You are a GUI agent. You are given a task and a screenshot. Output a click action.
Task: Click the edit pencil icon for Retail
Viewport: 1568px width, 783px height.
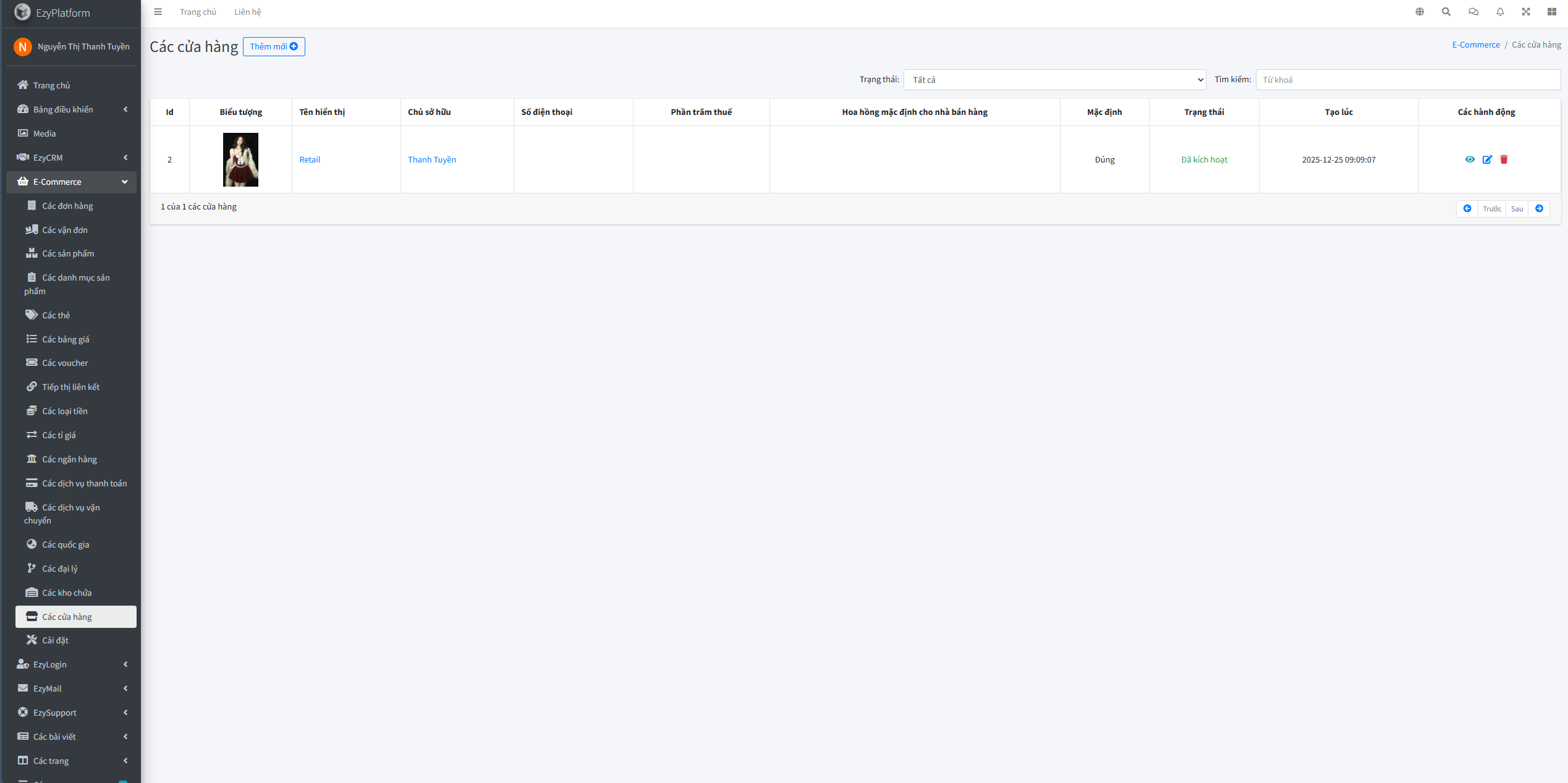(1487, 159)
